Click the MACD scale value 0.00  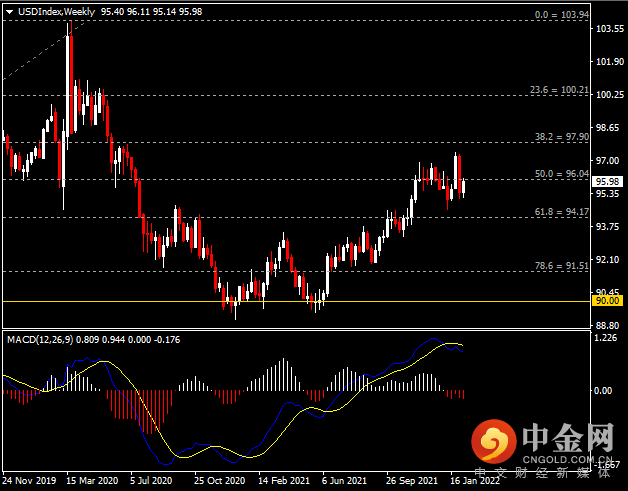(x=602, y=390)
